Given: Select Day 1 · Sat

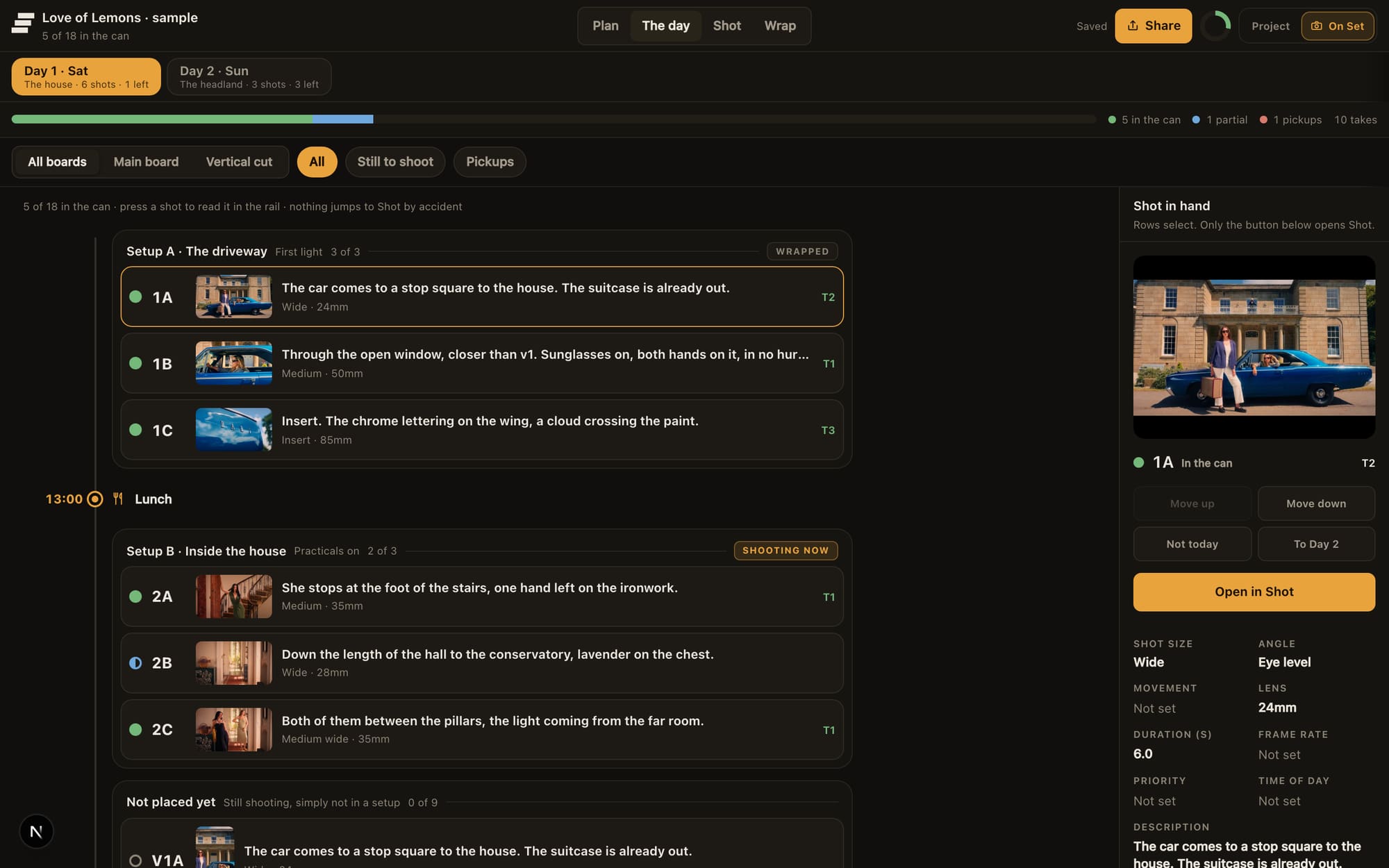Looking at the screenshot, I should click(x=86, y=76).
